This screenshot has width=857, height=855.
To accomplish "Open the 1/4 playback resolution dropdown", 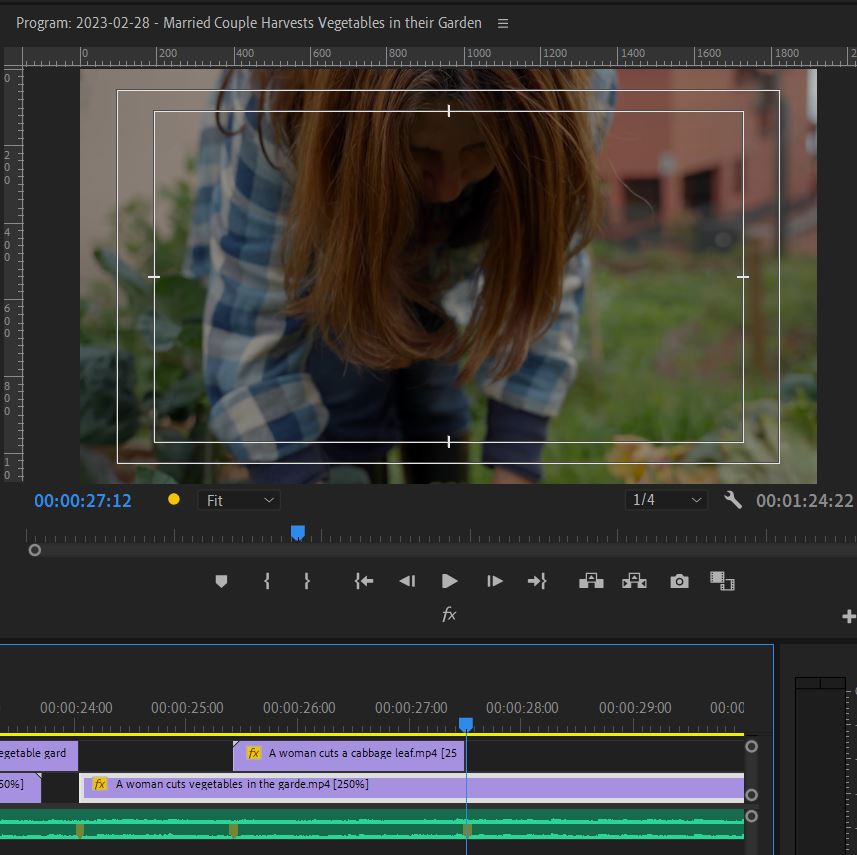I will [x=666, y=500].
